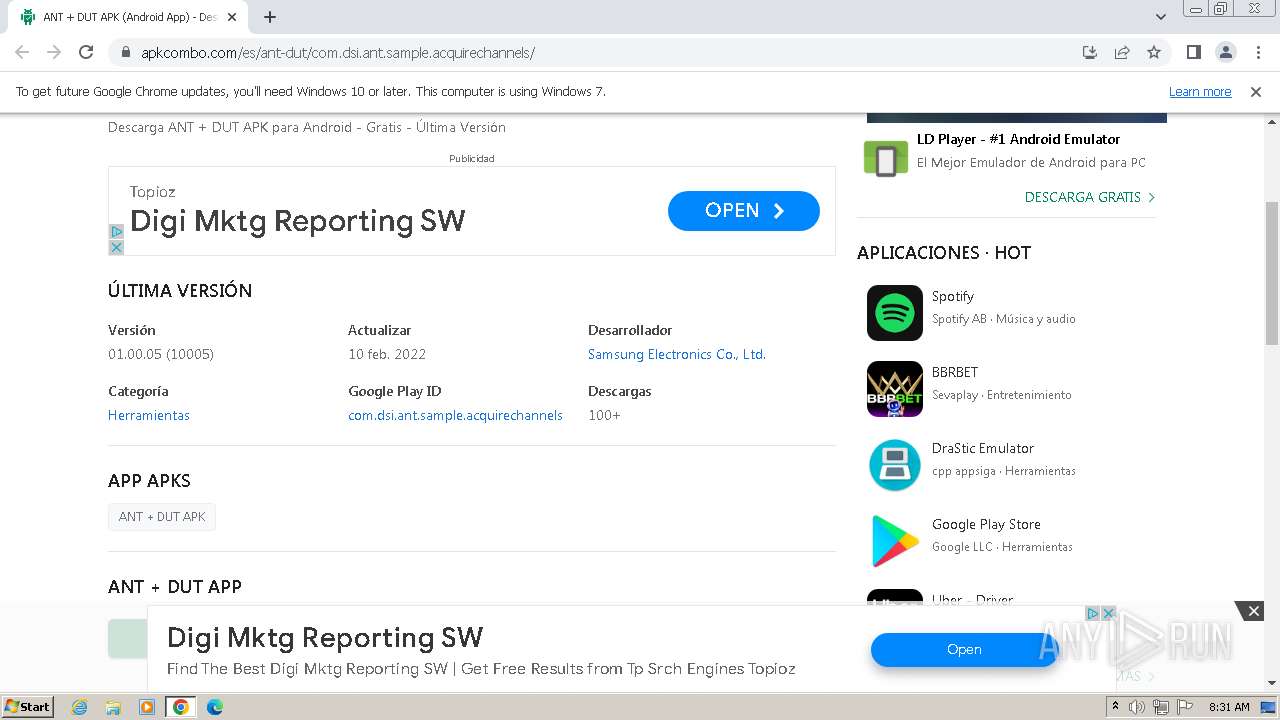Go back with the browser back arrow
1280x720 pixels.
coord(22,52)
